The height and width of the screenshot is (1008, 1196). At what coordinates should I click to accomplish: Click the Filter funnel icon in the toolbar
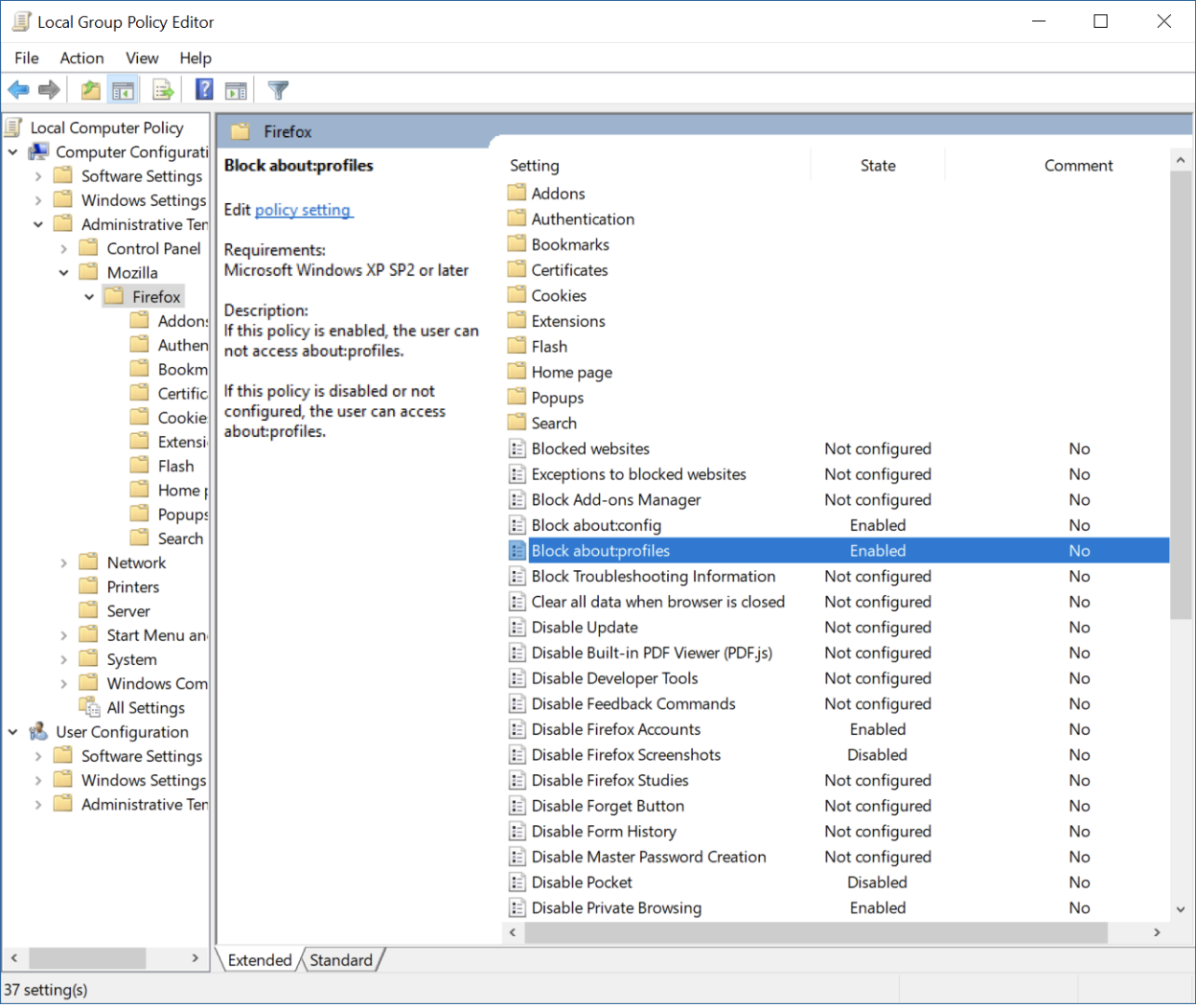[278, 90]
